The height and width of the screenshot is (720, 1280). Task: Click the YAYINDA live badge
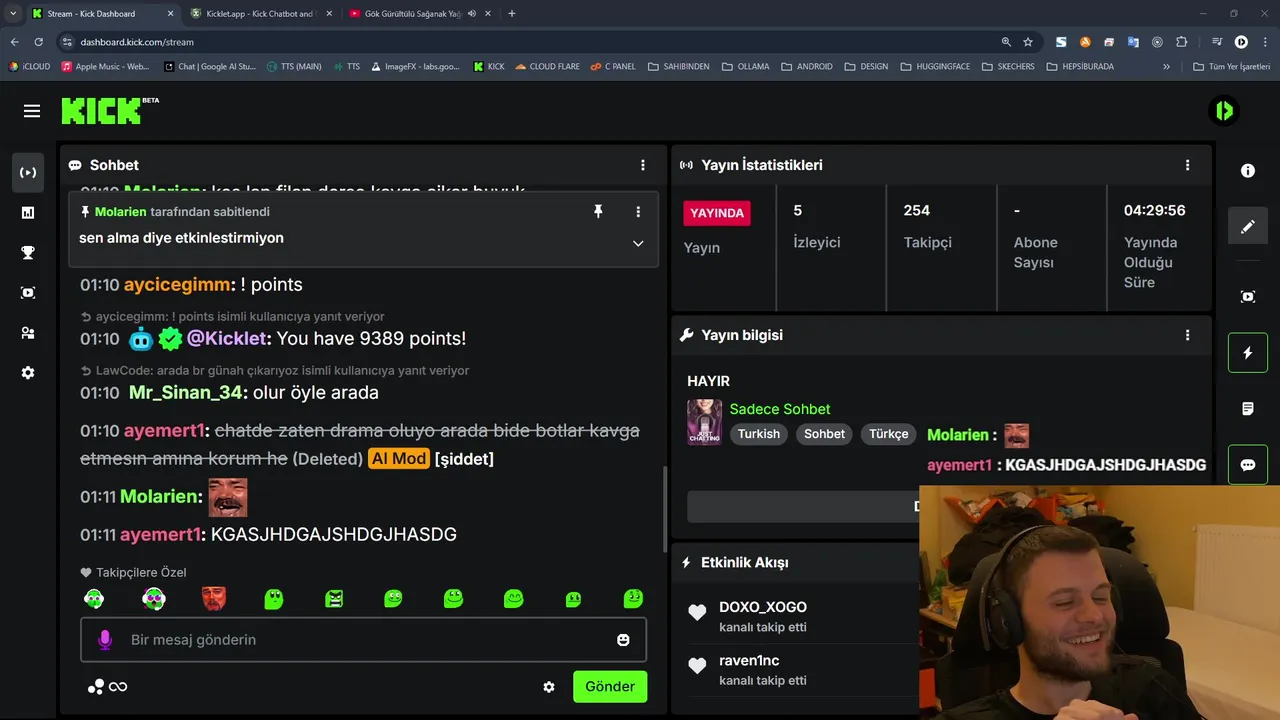(717, 213)
